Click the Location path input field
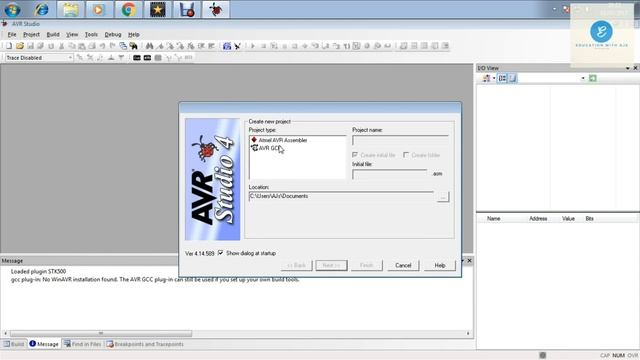The height and width of the screenshot is (360, 640). click(x=341, y=196)
